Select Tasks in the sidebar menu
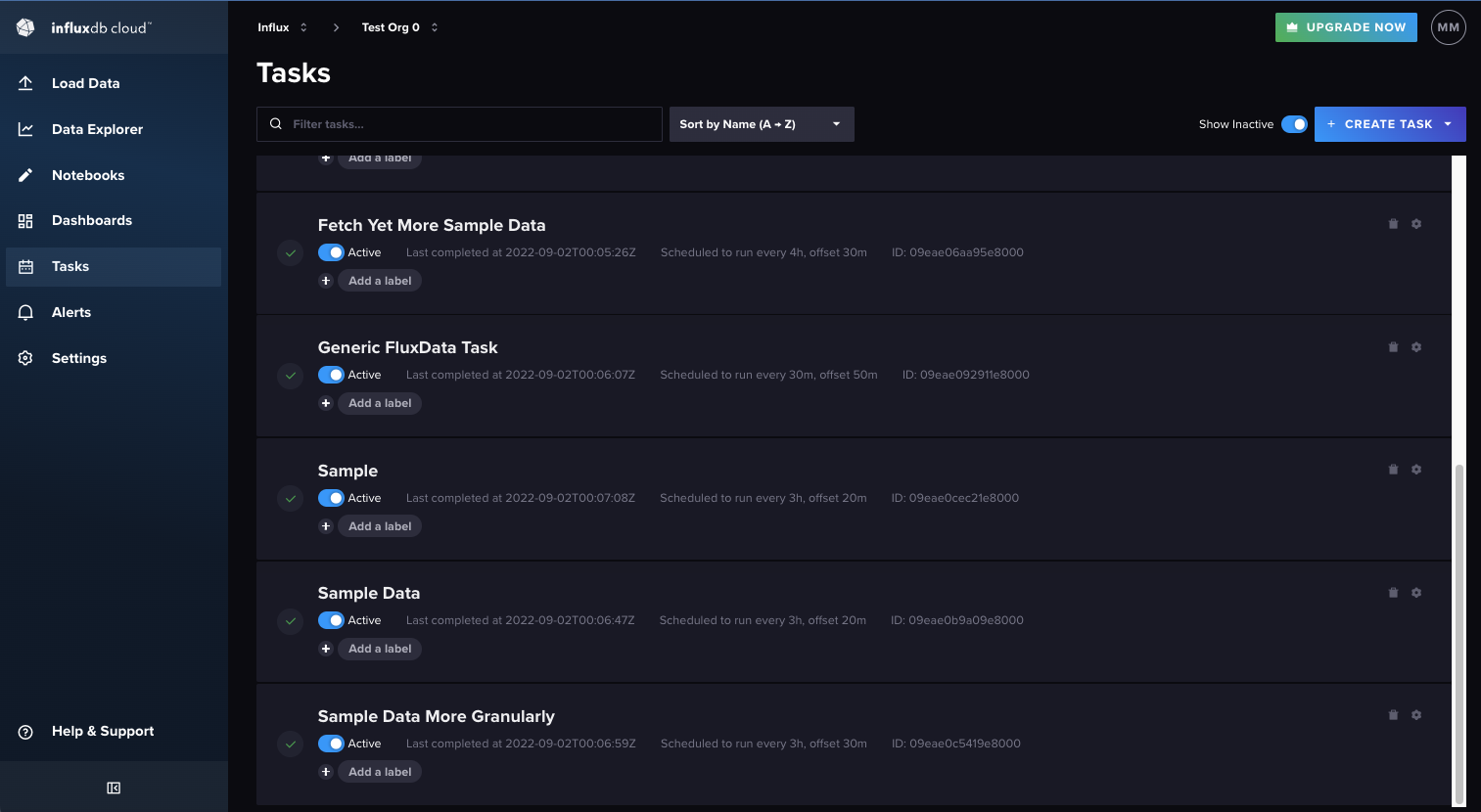This screenshot has width=1481, height=812. click(x=69, y=265)
